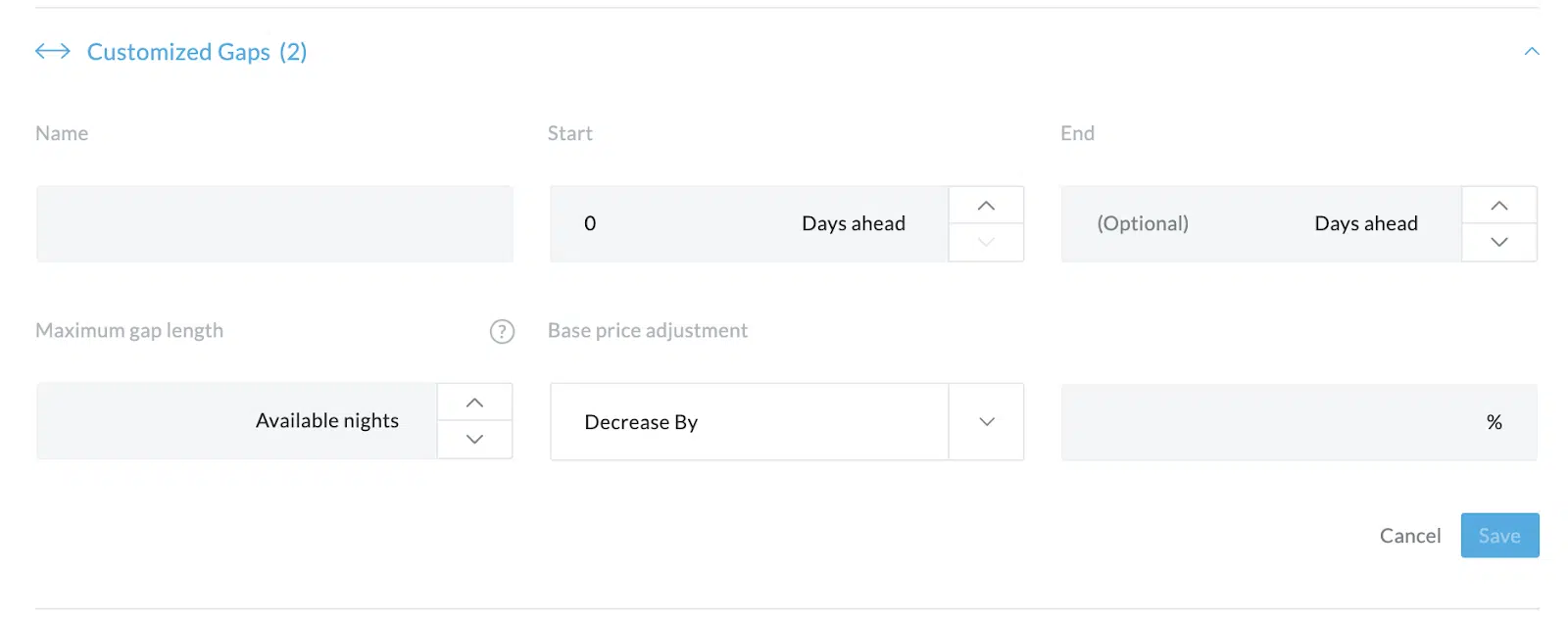Increment the End days ahead value
The image size is (1568, 618).
1499,206
